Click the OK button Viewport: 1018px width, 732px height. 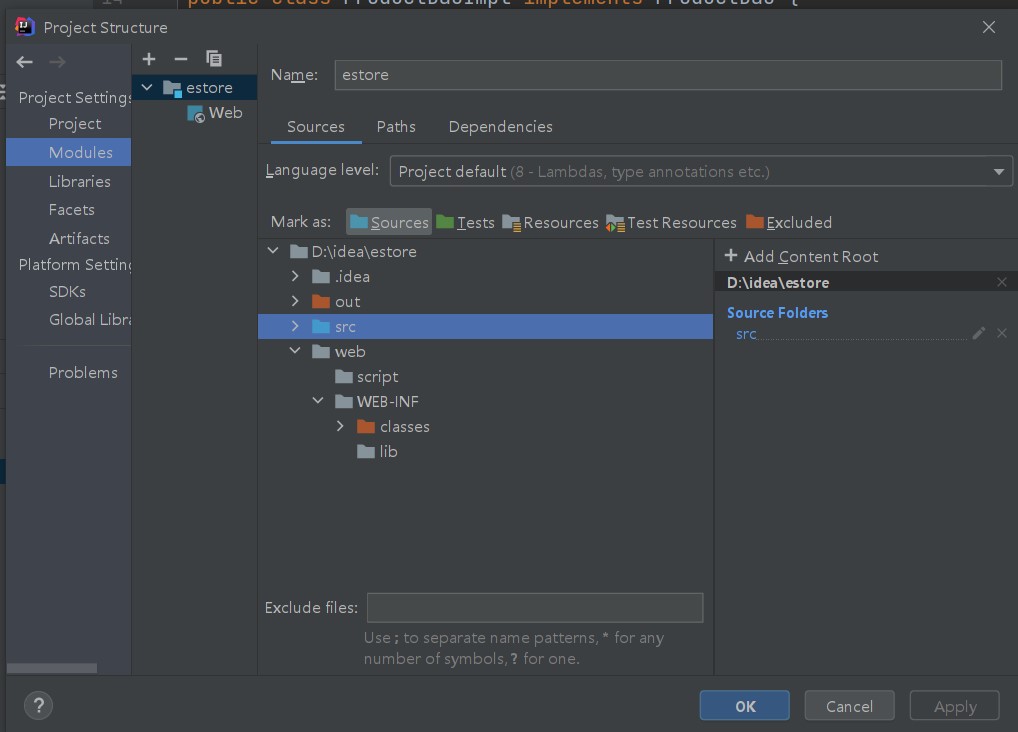coord(745,706)
